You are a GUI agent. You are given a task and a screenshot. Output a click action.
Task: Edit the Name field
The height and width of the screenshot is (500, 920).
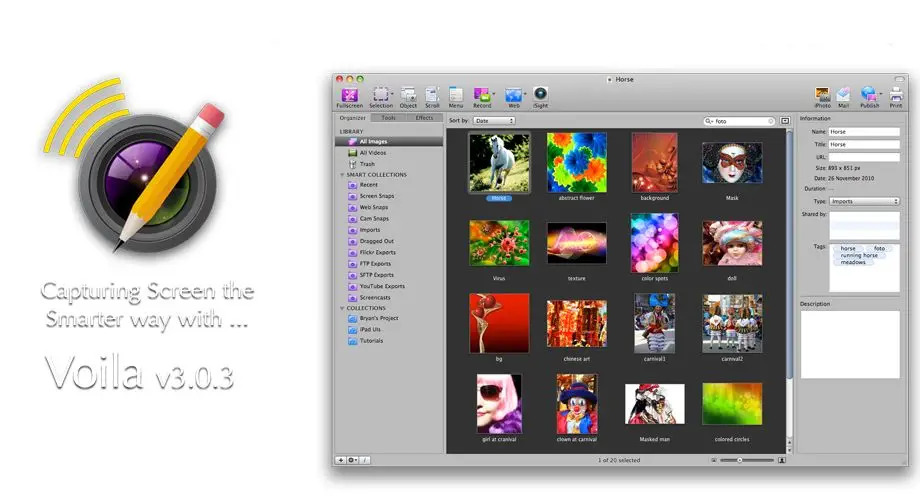(x=864, y=132)
